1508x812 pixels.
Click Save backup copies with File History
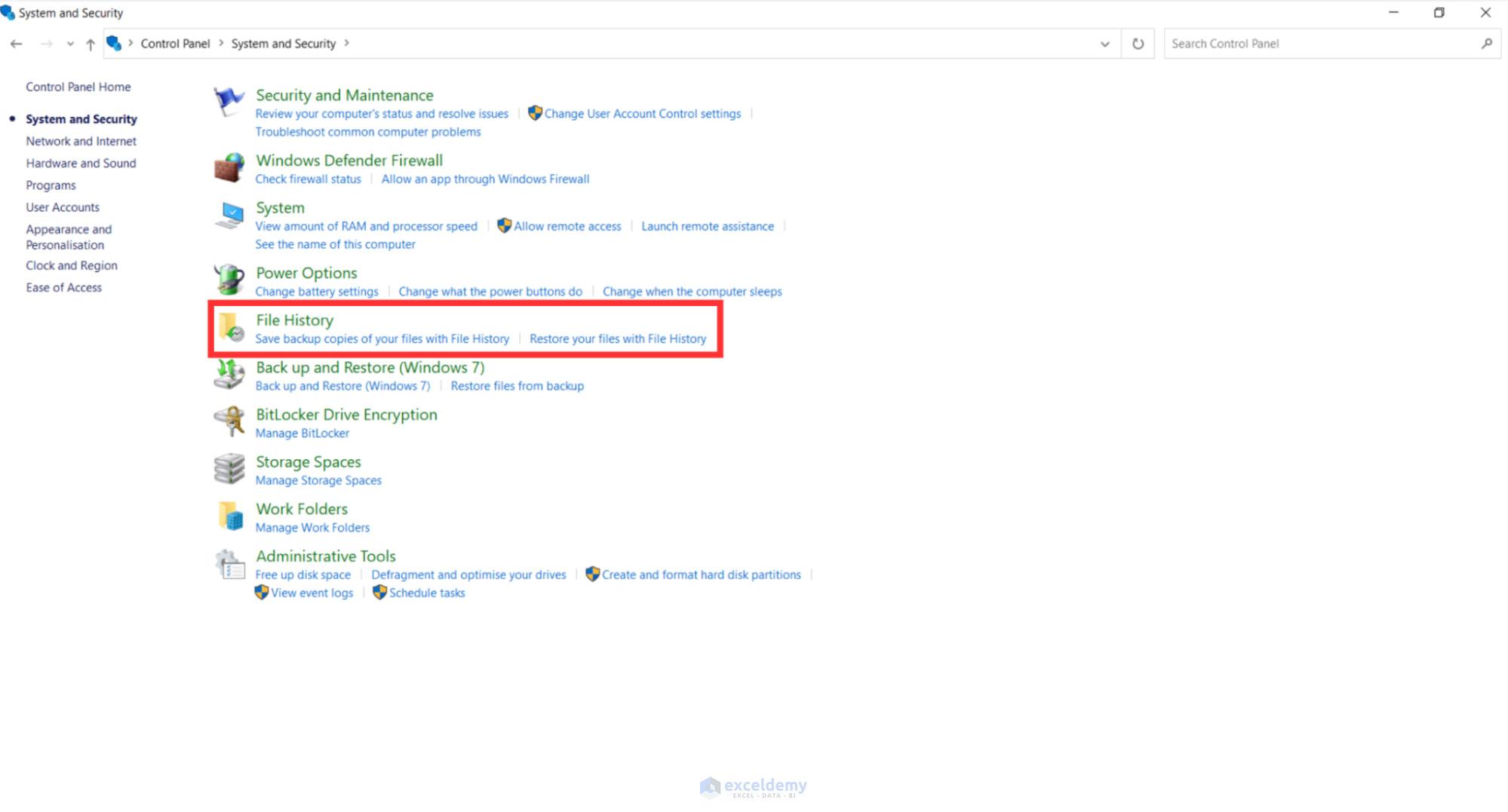pos(382,339)
